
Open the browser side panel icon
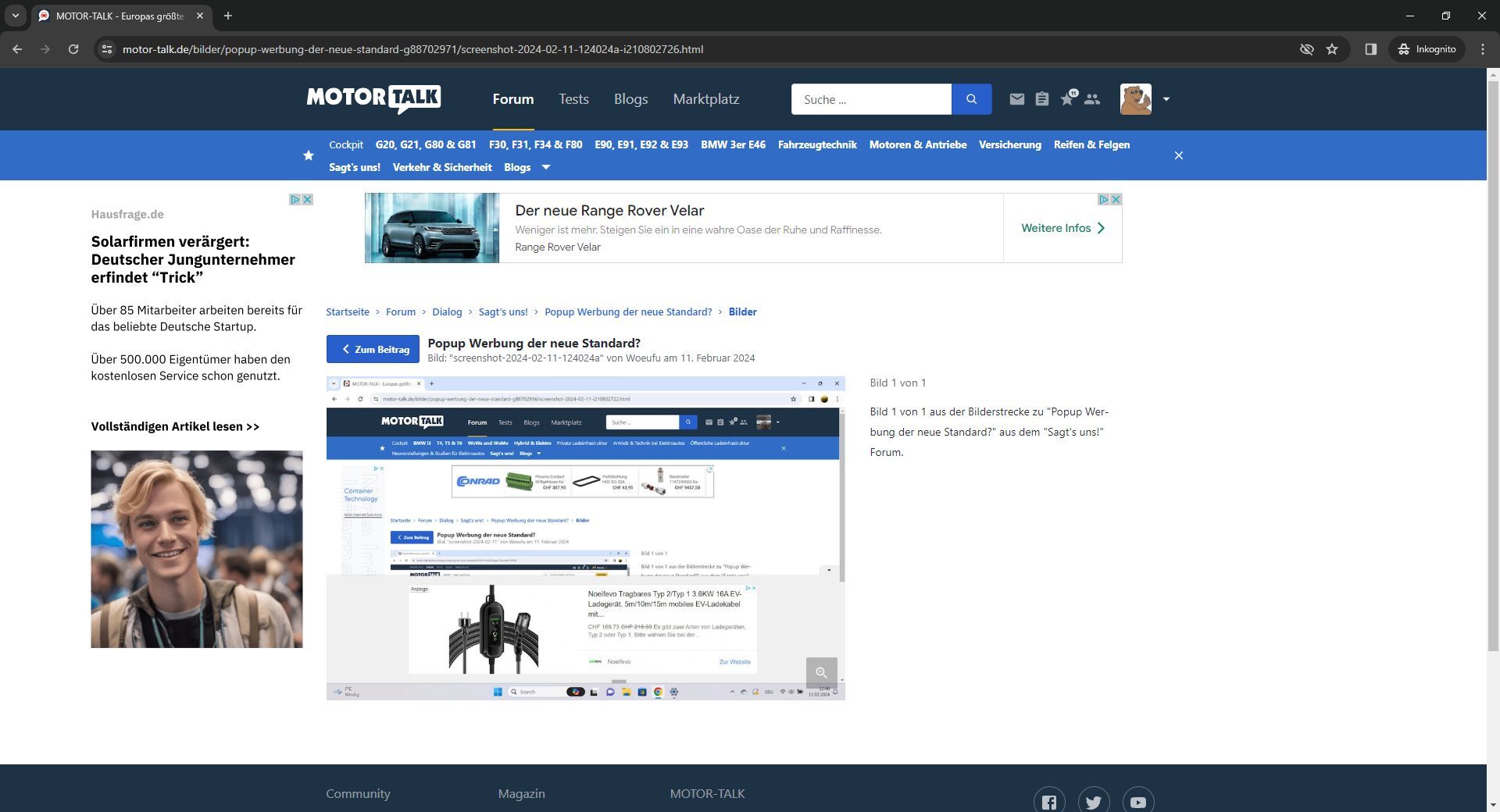(x=1370, y=49)
